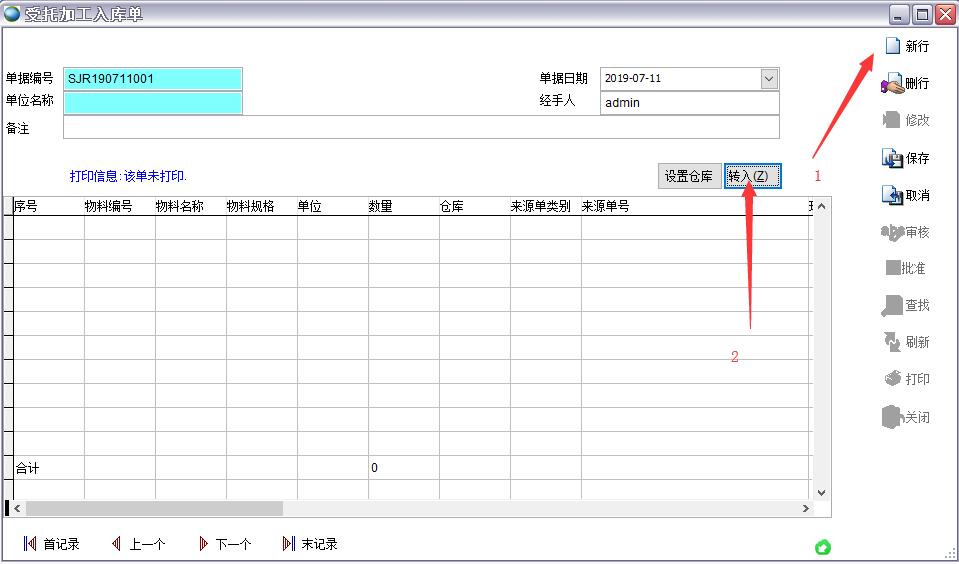The image size is (959, 564).
Task: Go to next record with 下一个
Action: click(225, 544)
